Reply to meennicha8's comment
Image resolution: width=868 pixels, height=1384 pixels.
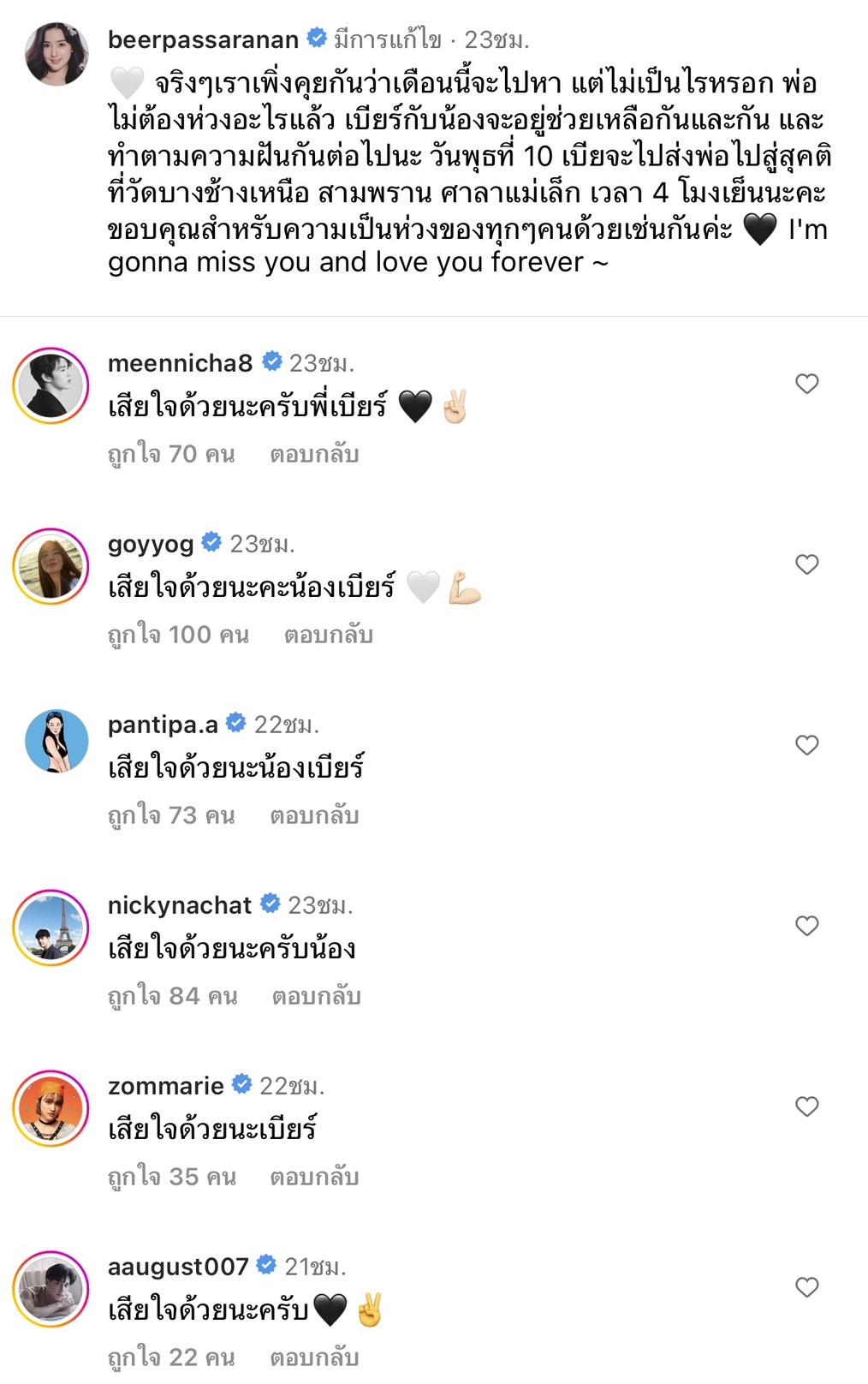tap(313, 454)
